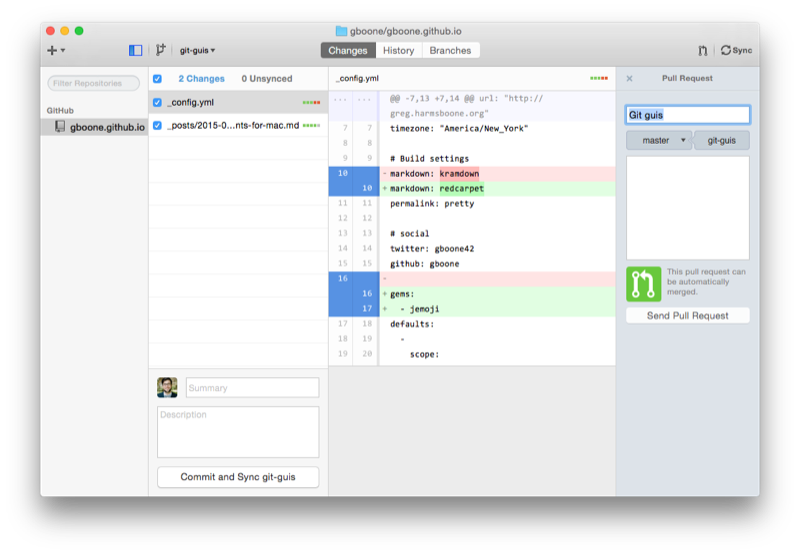Click the user avatar beside Summary
The width and height of the screenshot is (800, 554).
tap(167, 388)
